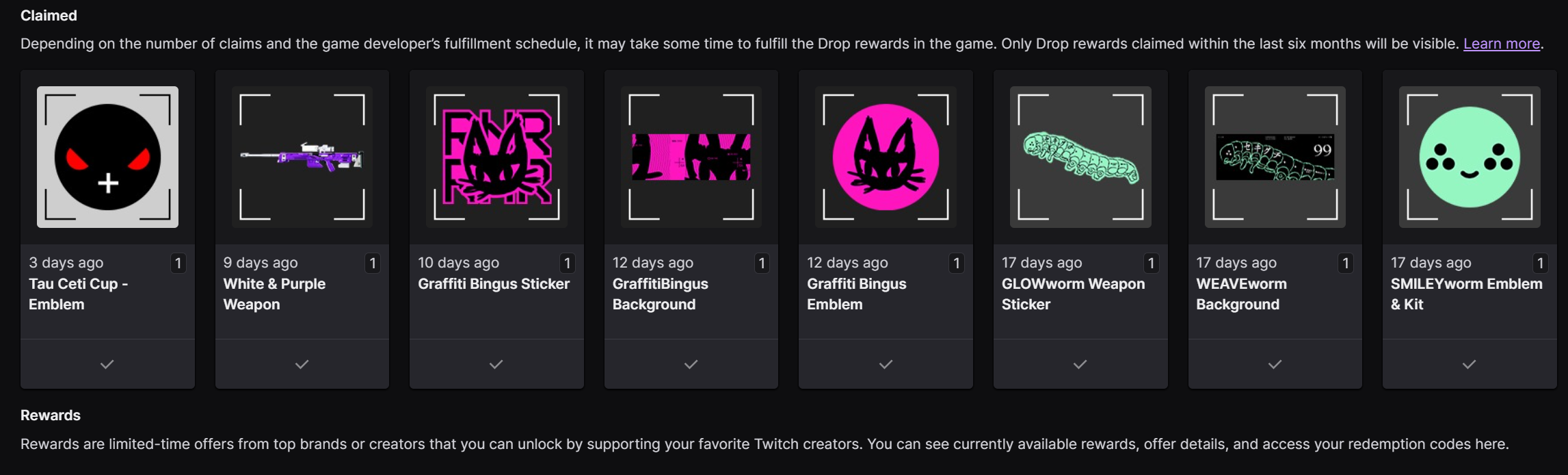Image resolution: width=1568 pixels, height=475 pixels.
Task: Click the checkmark under GLOWworm Weapon Sticker
Action: (x=1080, y=364)
